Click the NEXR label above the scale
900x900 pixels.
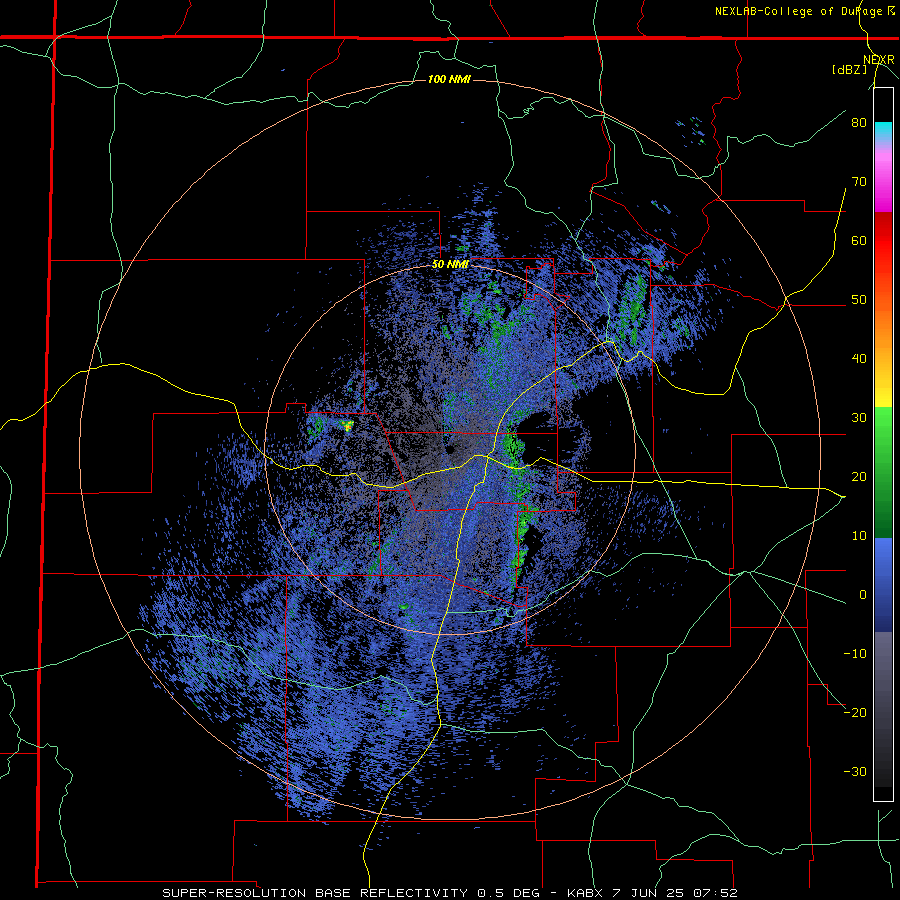pyautogui.click(x=879, y=59)
